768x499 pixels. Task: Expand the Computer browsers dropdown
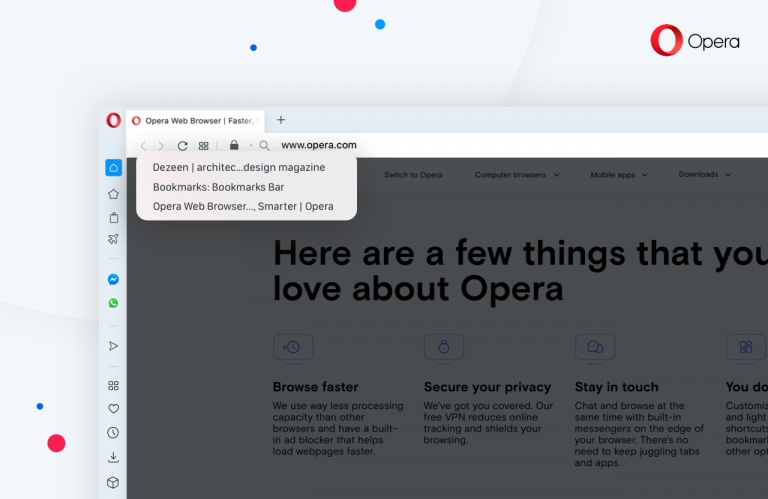tap(516, 175)
